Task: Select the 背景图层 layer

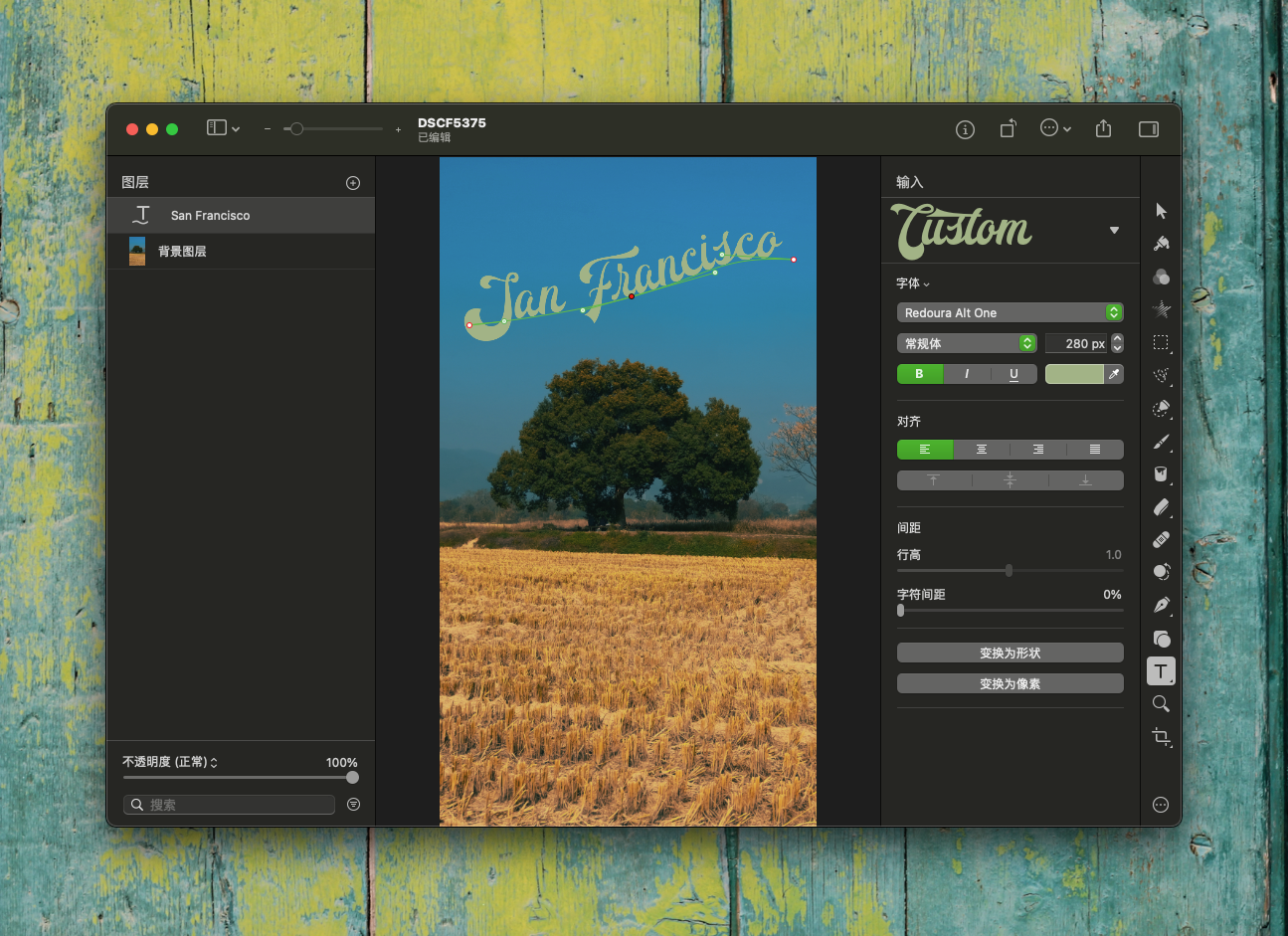Action: coord(241,252)
